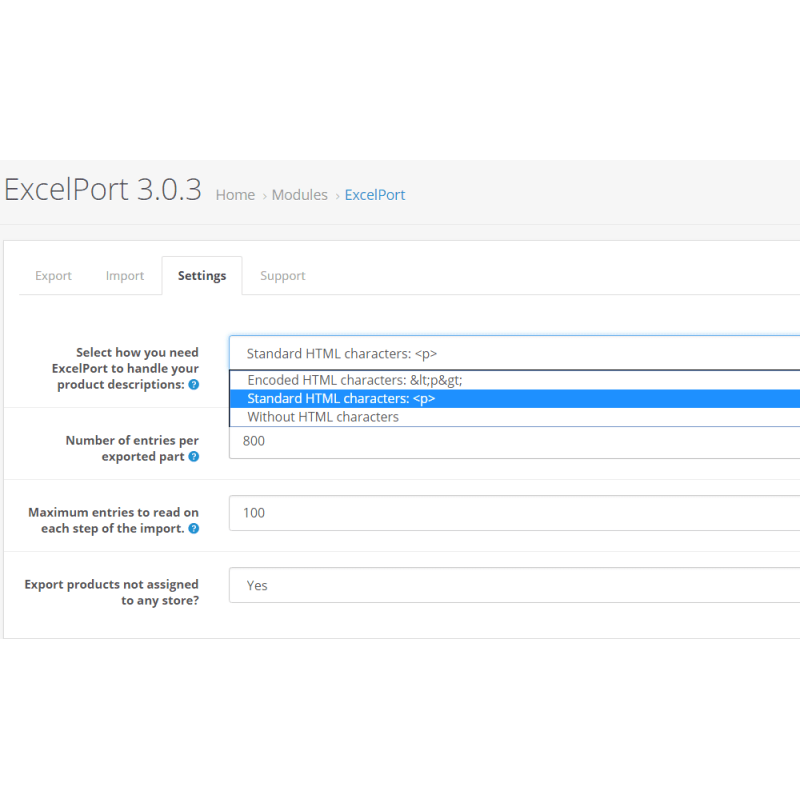Open the Export tab
Screen dimensions: 800x800
(x=53, y=276)
